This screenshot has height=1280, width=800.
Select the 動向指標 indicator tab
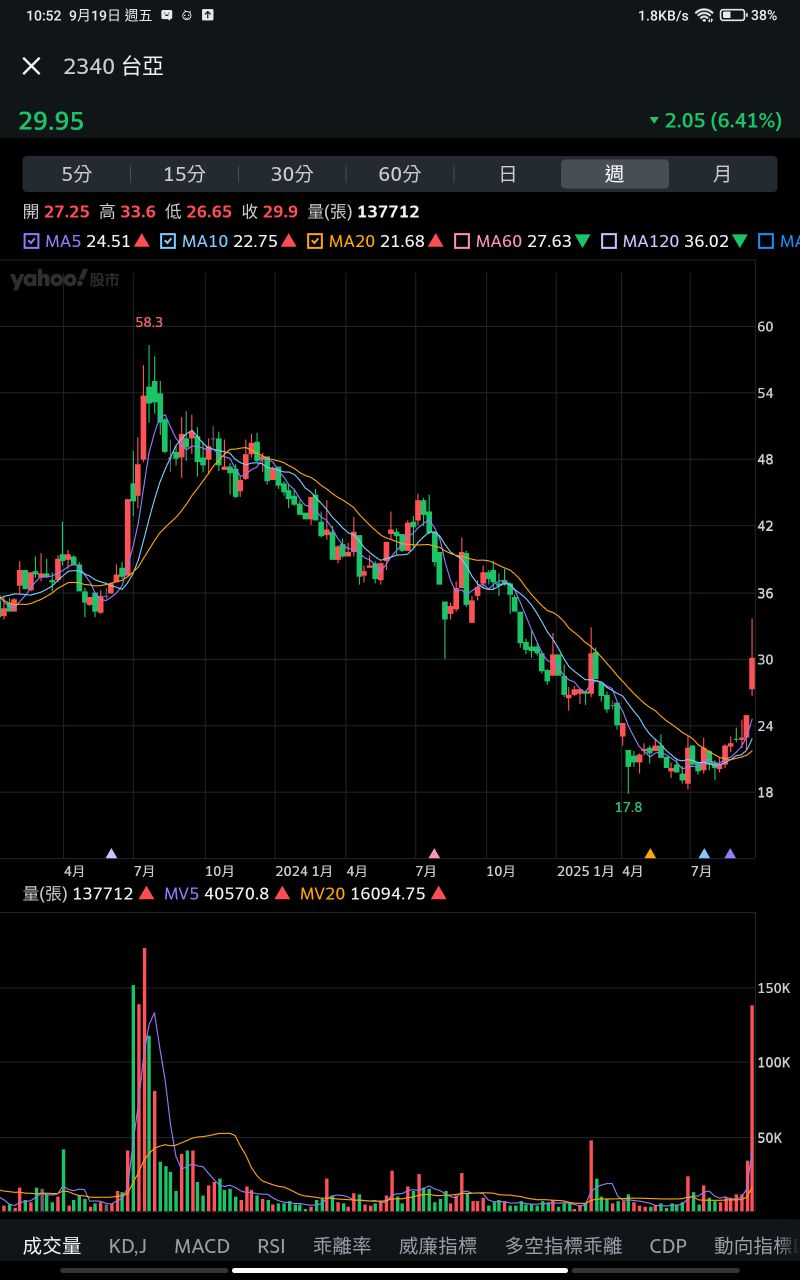click(x=755, y=1246)
